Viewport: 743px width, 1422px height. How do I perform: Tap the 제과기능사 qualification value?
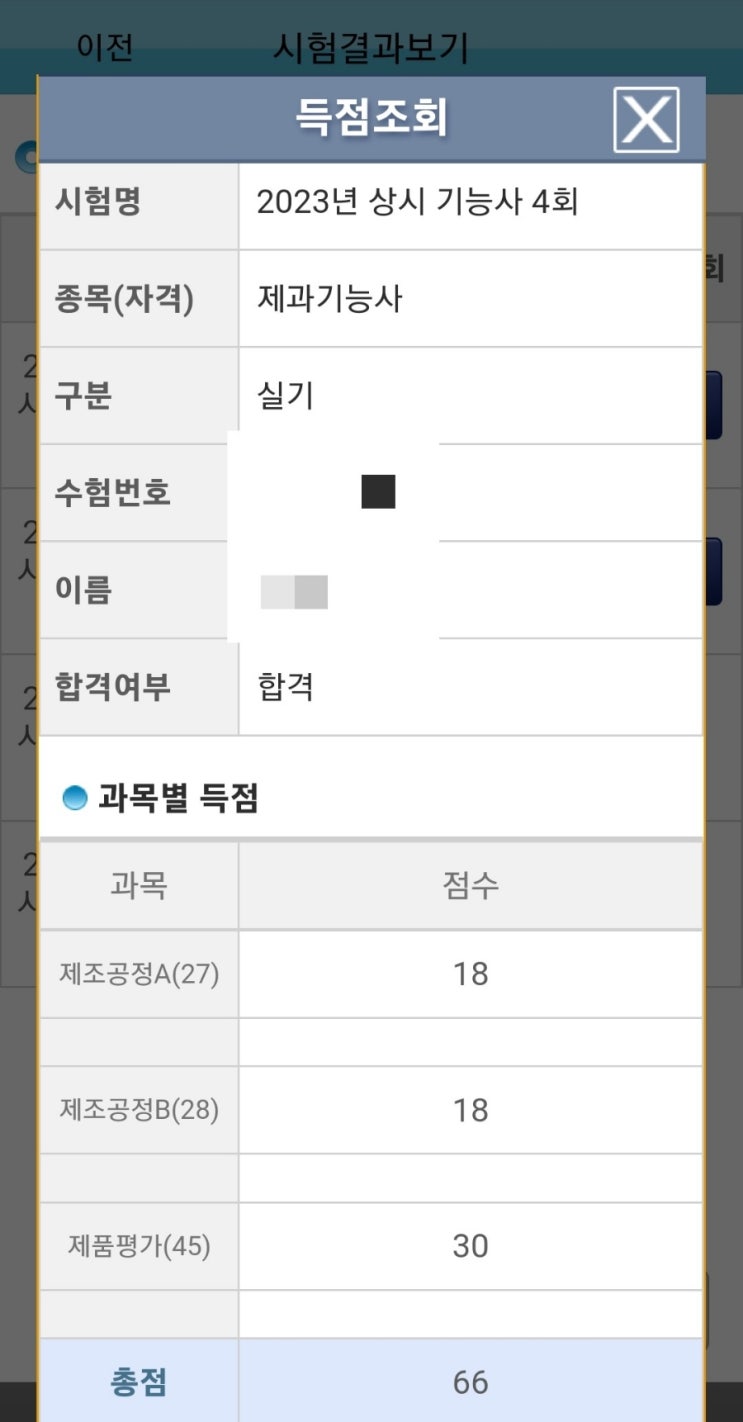point(330,298)
